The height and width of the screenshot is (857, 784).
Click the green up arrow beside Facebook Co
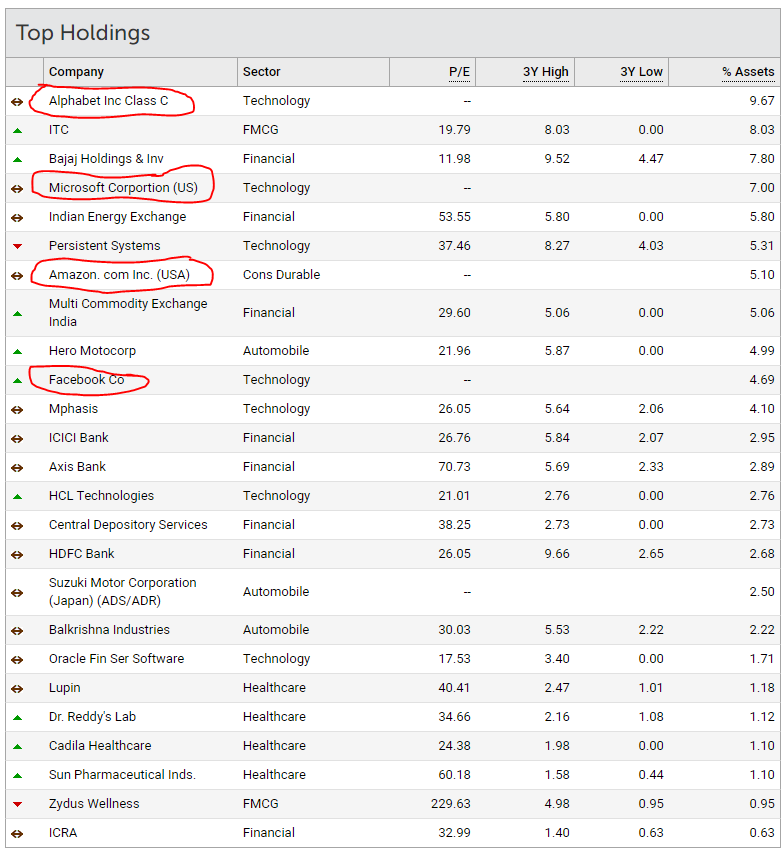click(x=17, y=380)
